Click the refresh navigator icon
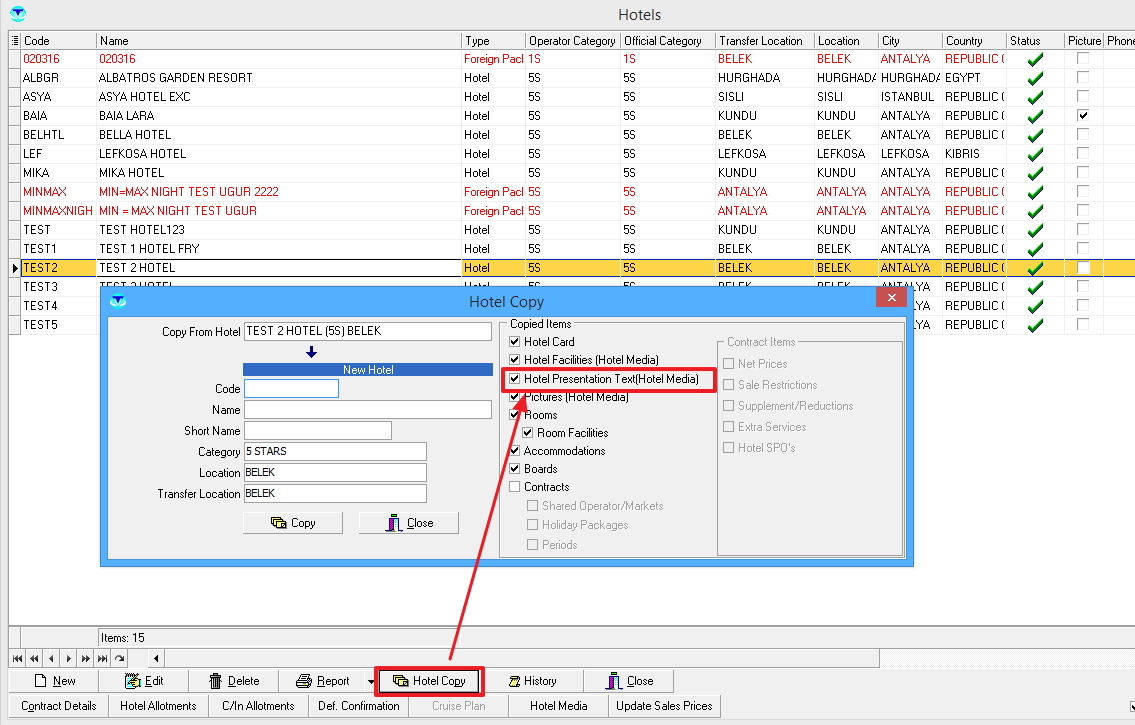The width and height of the screenshot is (1135, 725). [119, 658]
